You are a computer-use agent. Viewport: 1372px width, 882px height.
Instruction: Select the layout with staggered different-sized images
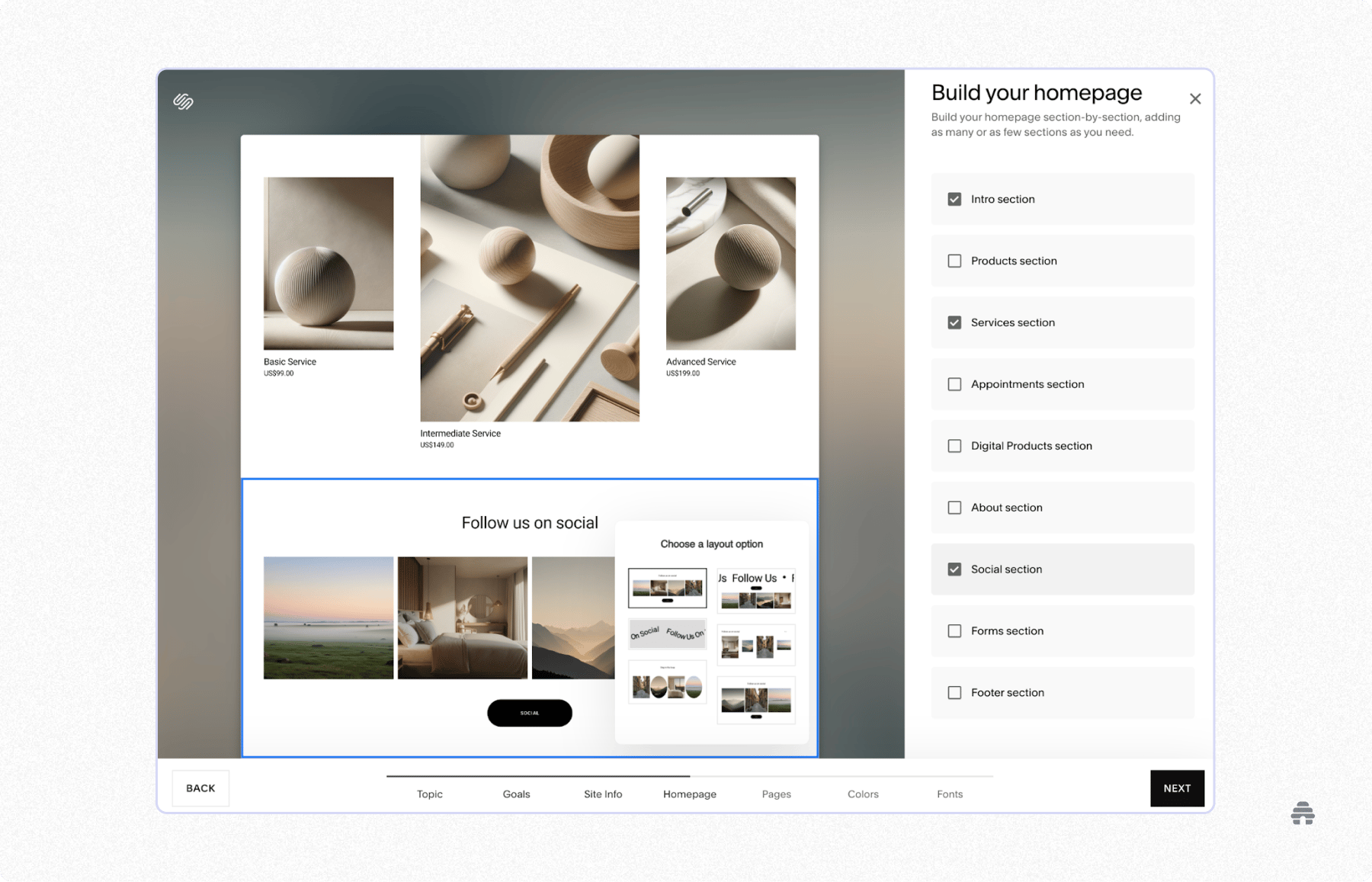coord(756,645)
